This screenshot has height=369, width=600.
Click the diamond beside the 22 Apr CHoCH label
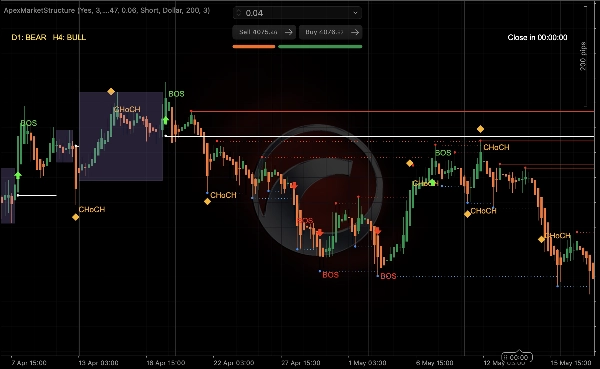click(207, 201)
